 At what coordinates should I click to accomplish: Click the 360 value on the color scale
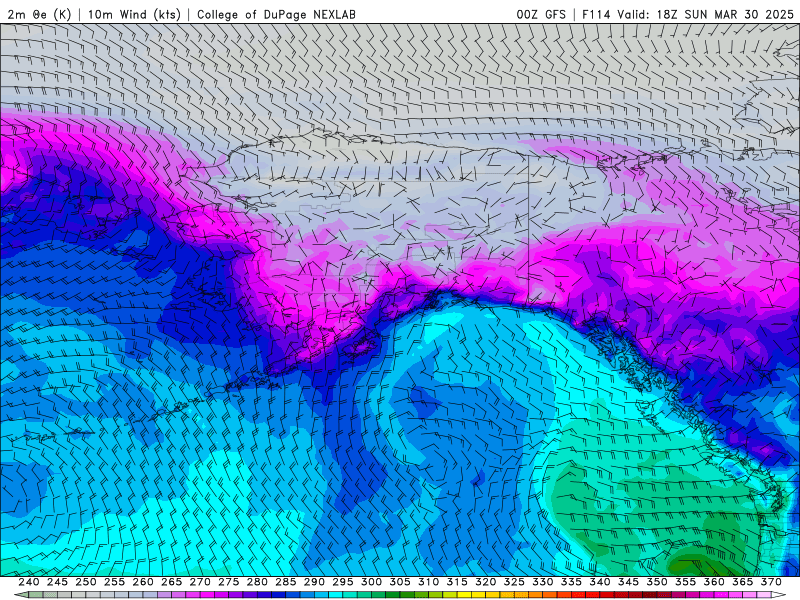coord(714,582)
